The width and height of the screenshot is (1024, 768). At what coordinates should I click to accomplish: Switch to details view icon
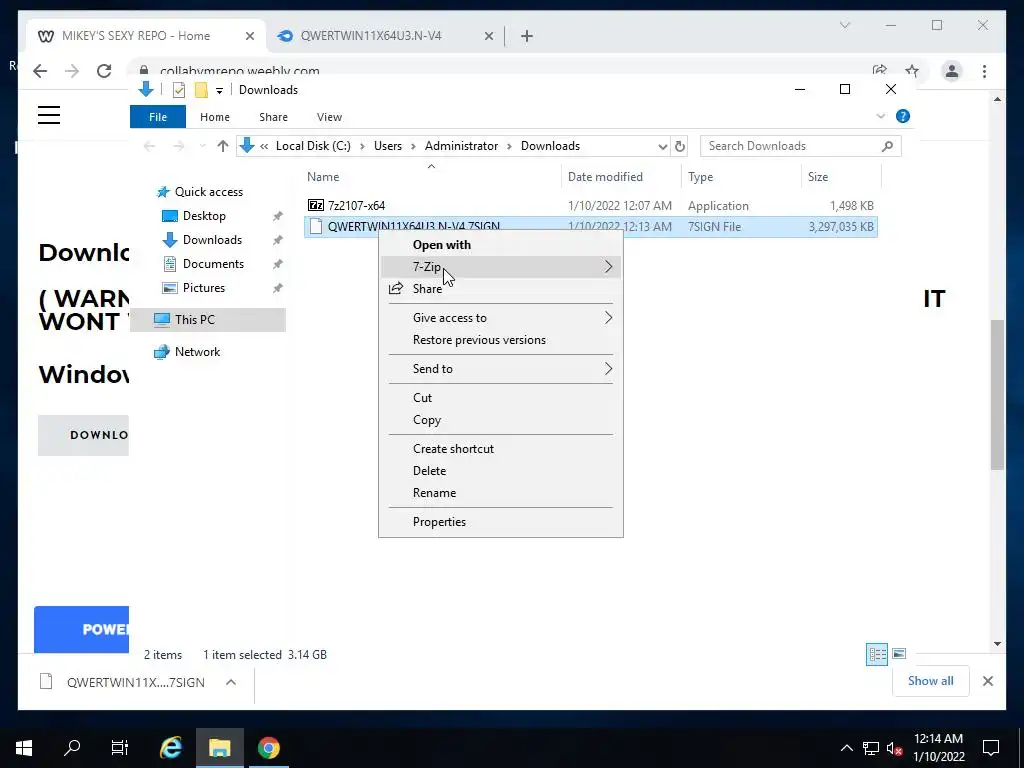[876, 654]
